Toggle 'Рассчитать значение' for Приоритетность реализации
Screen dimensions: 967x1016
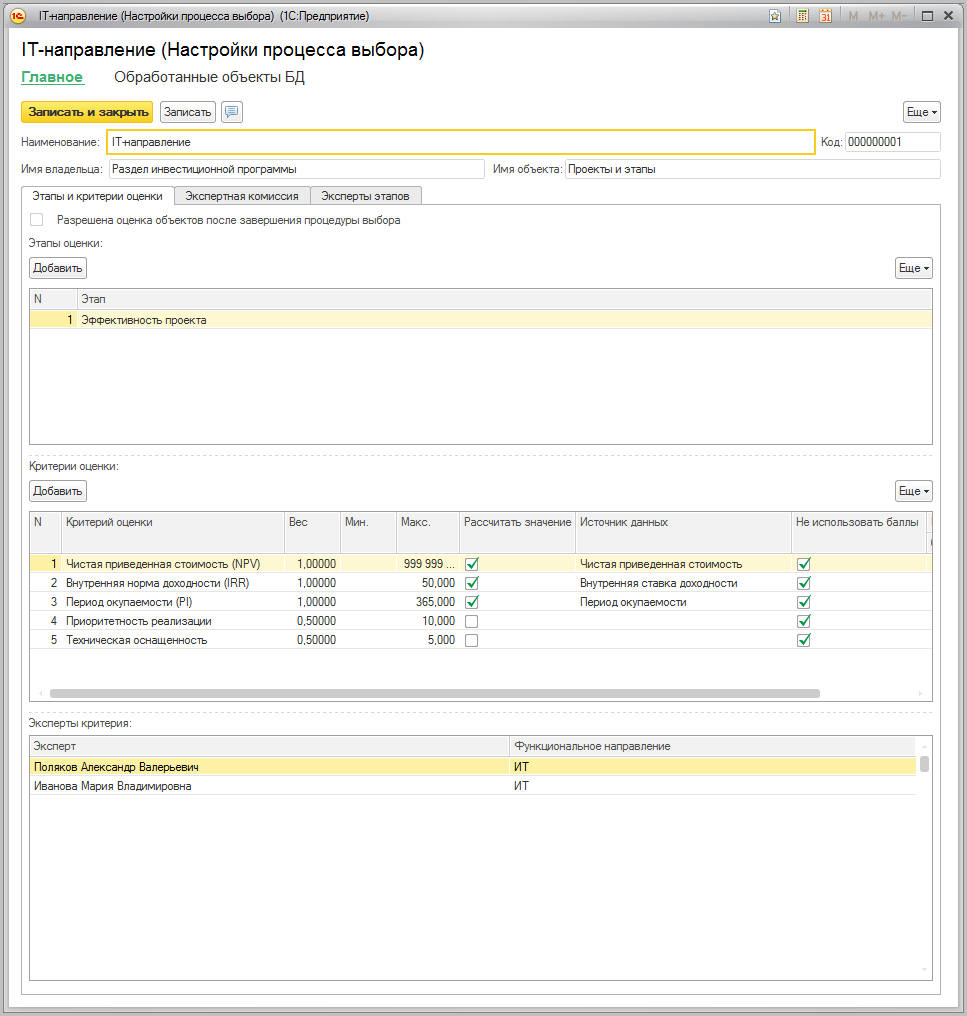pos(472,621)
